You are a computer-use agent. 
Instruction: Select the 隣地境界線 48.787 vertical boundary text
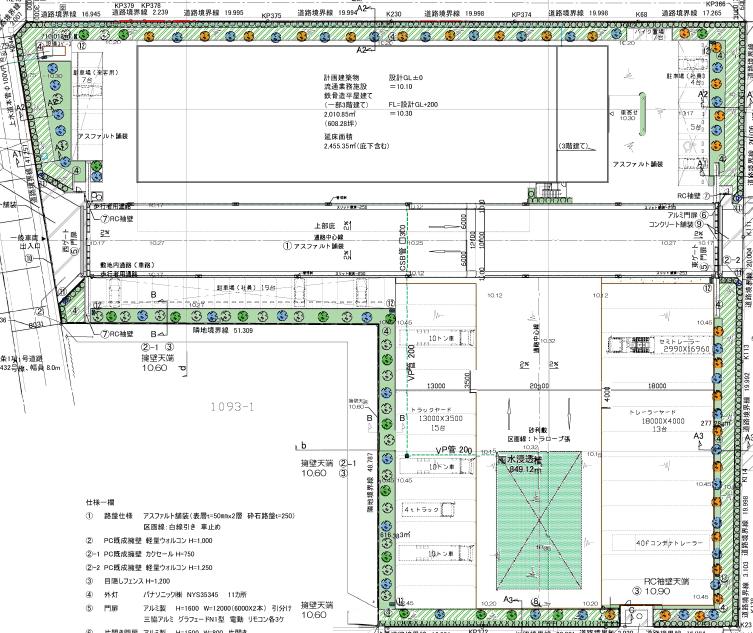(x=370, y=483)
